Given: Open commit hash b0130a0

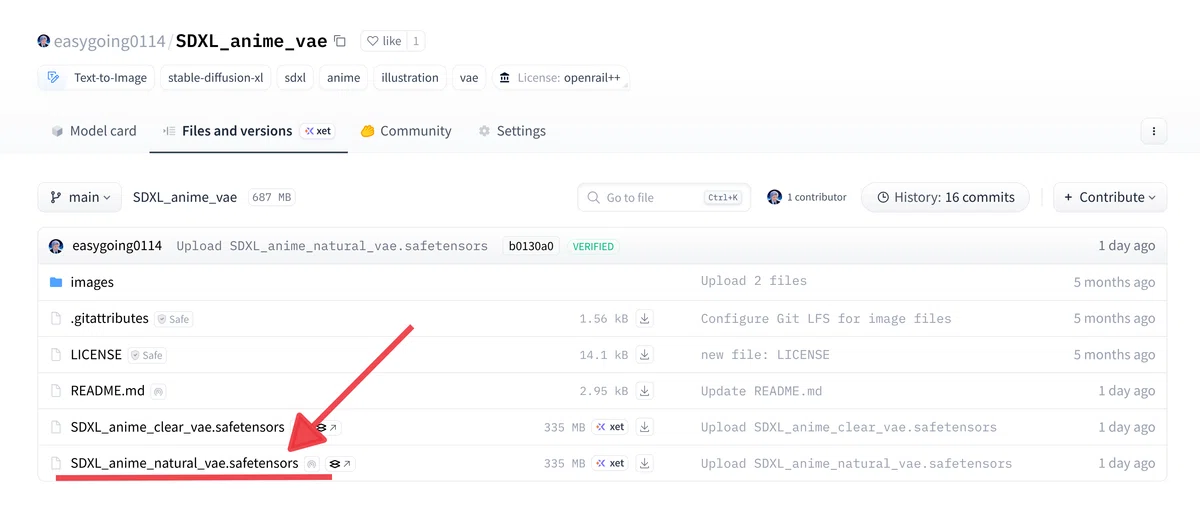Looking at the screenshot, I should [x=531, y=245].
